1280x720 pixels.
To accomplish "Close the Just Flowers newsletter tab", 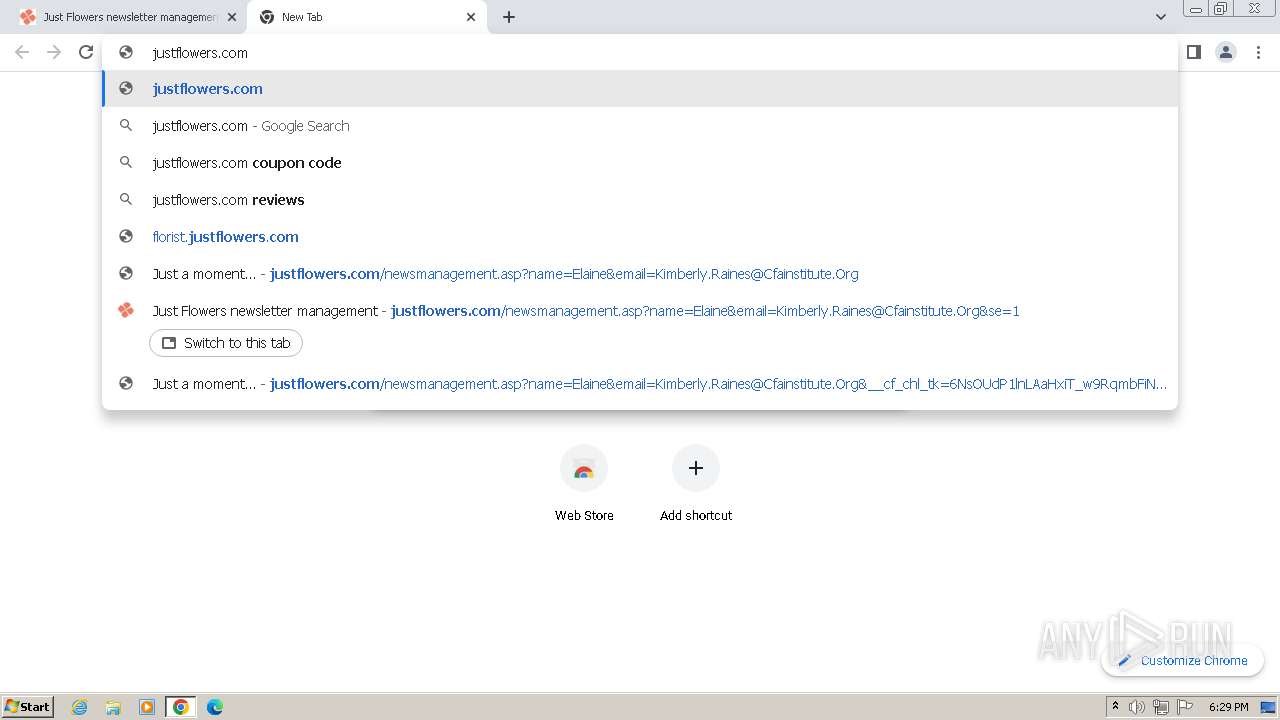I will pyautogui.click(x=232, y=17).
